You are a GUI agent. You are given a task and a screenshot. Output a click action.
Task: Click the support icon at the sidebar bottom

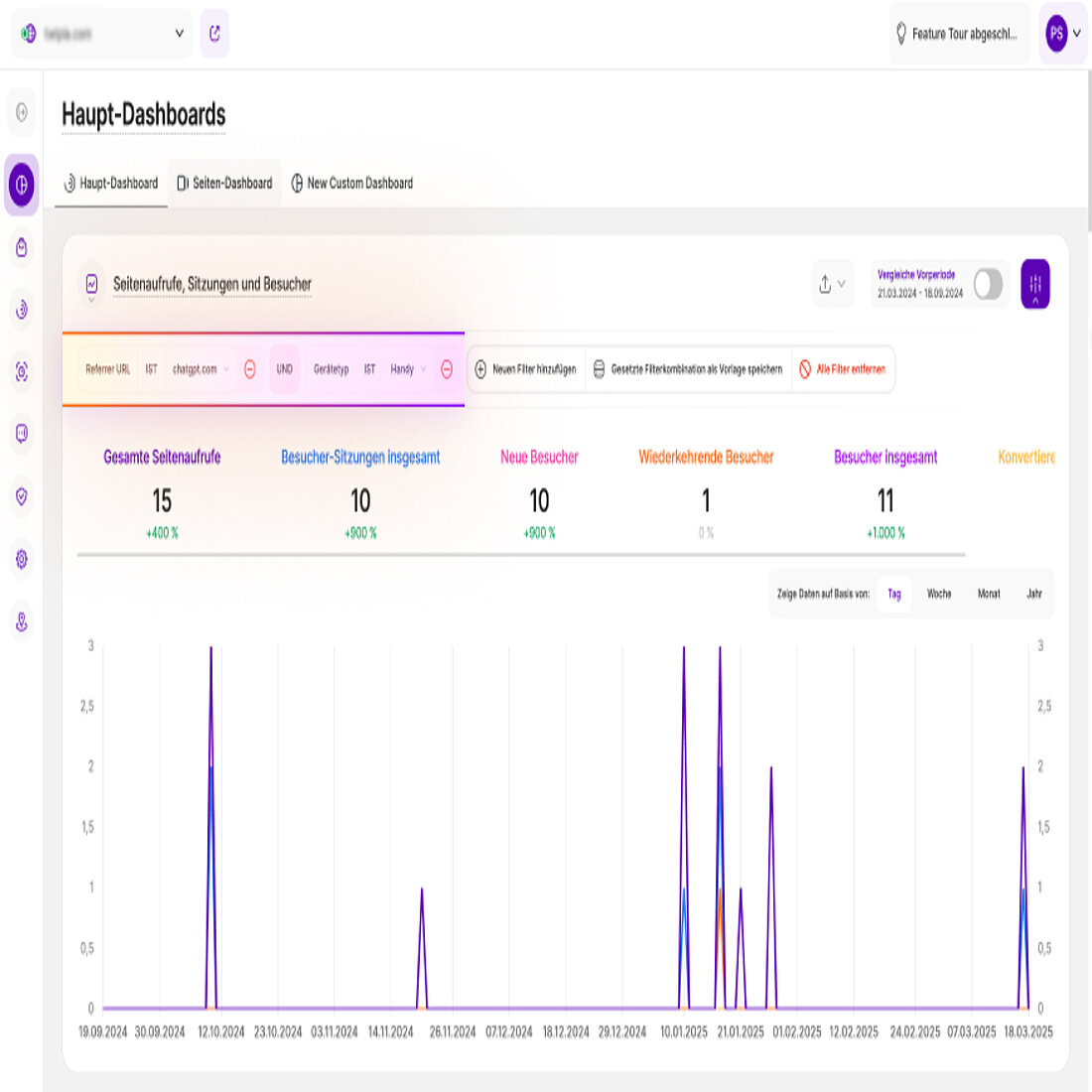[20, 622]
